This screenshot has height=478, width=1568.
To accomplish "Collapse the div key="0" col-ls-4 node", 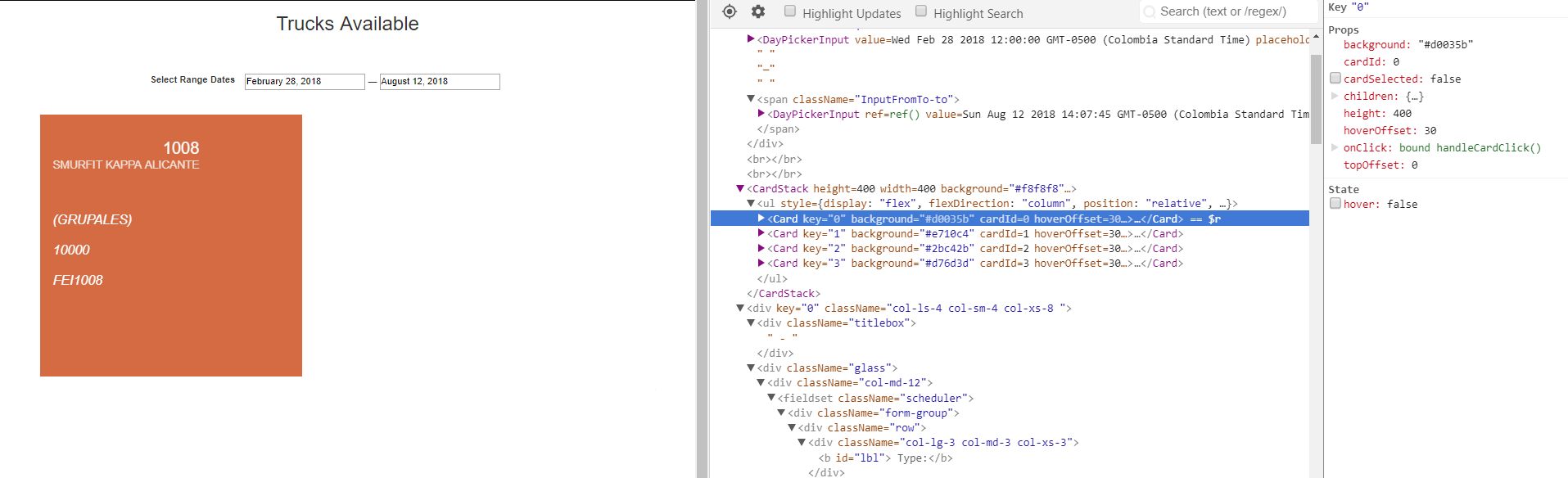I will tap(740, 308).
